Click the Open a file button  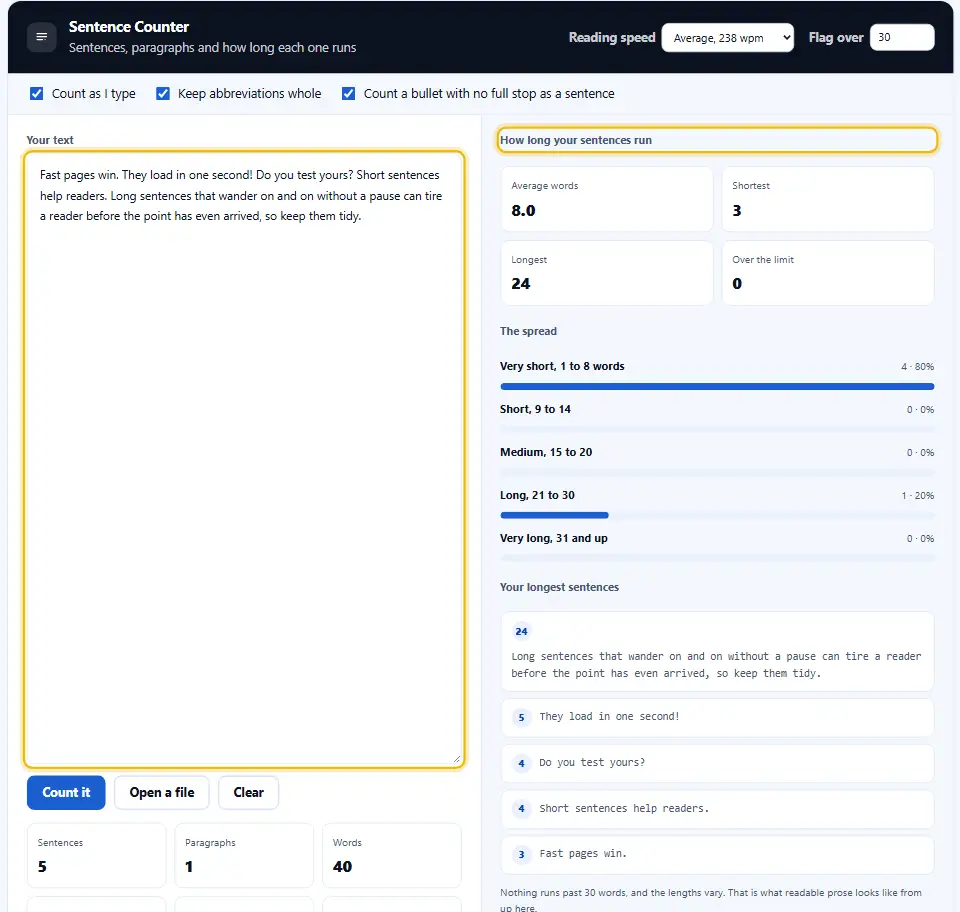click(x=162, y=793)
